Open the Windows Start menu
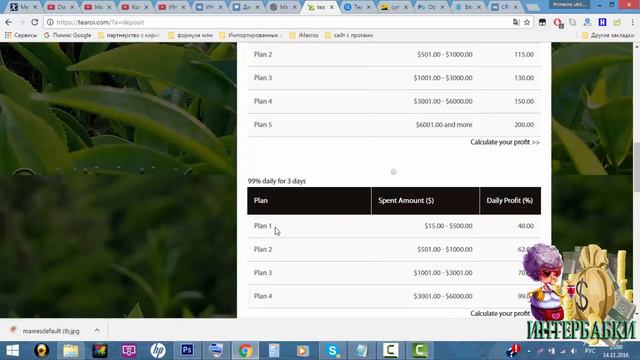The width and height of the screenshot is (640, 360). [12, 350]
